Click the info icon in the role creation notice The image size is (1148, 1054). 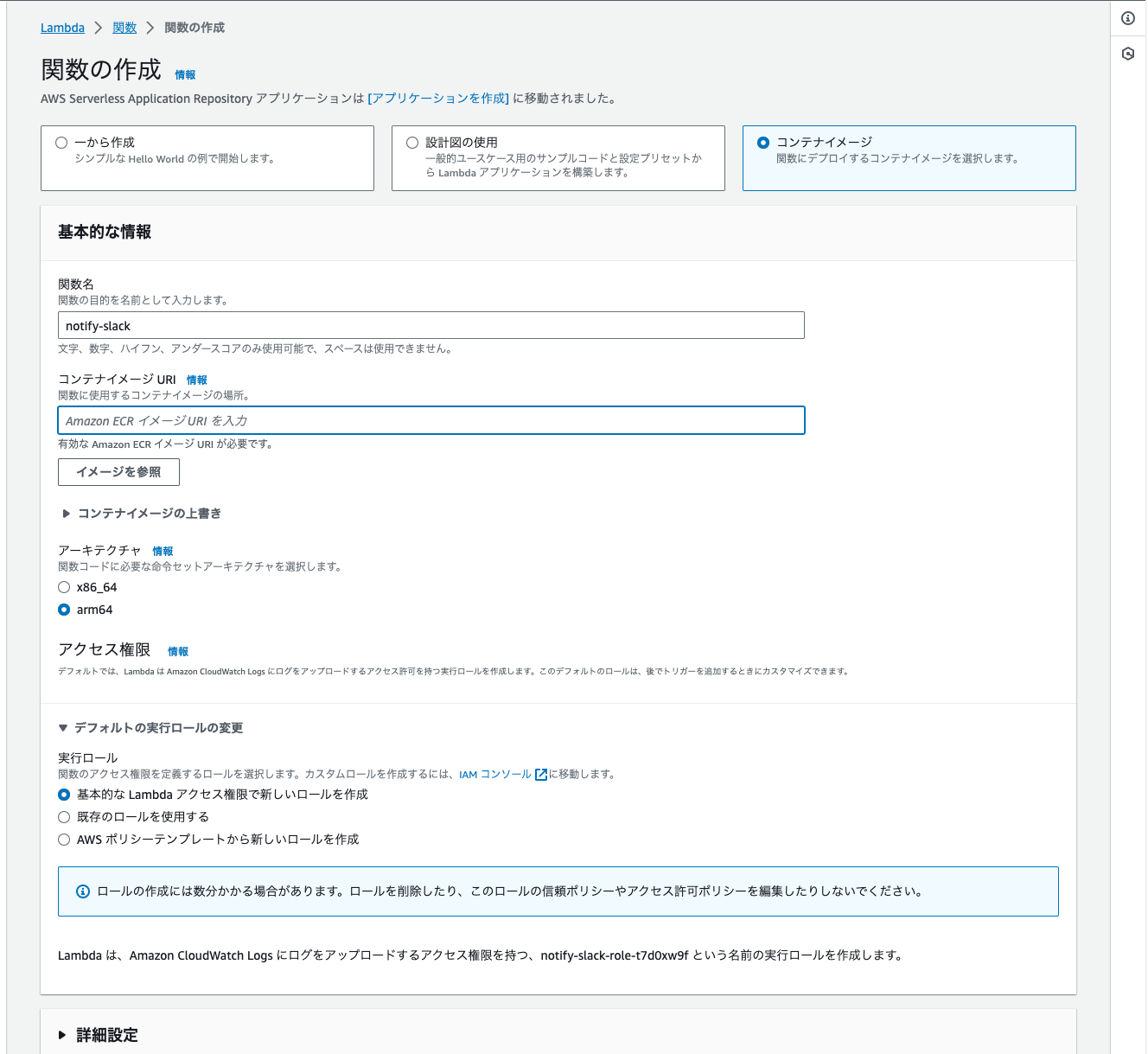[83, 891]
